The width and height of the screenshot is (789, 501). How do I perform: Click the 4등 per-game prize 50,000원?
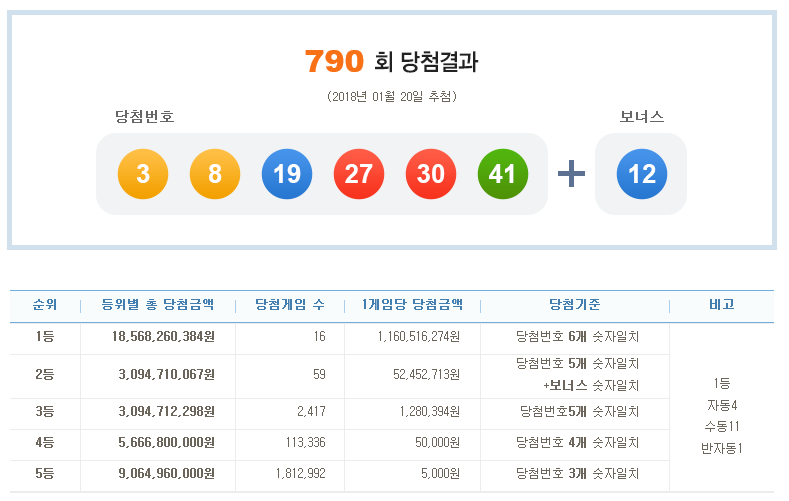click(x=438, y=442)
